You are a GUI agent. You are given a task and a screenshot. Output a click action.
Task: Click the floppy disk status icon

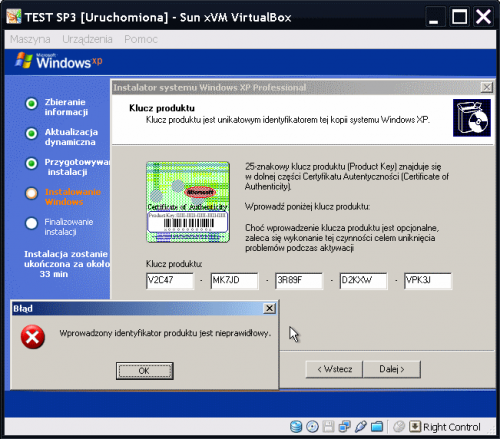point(328,427)
